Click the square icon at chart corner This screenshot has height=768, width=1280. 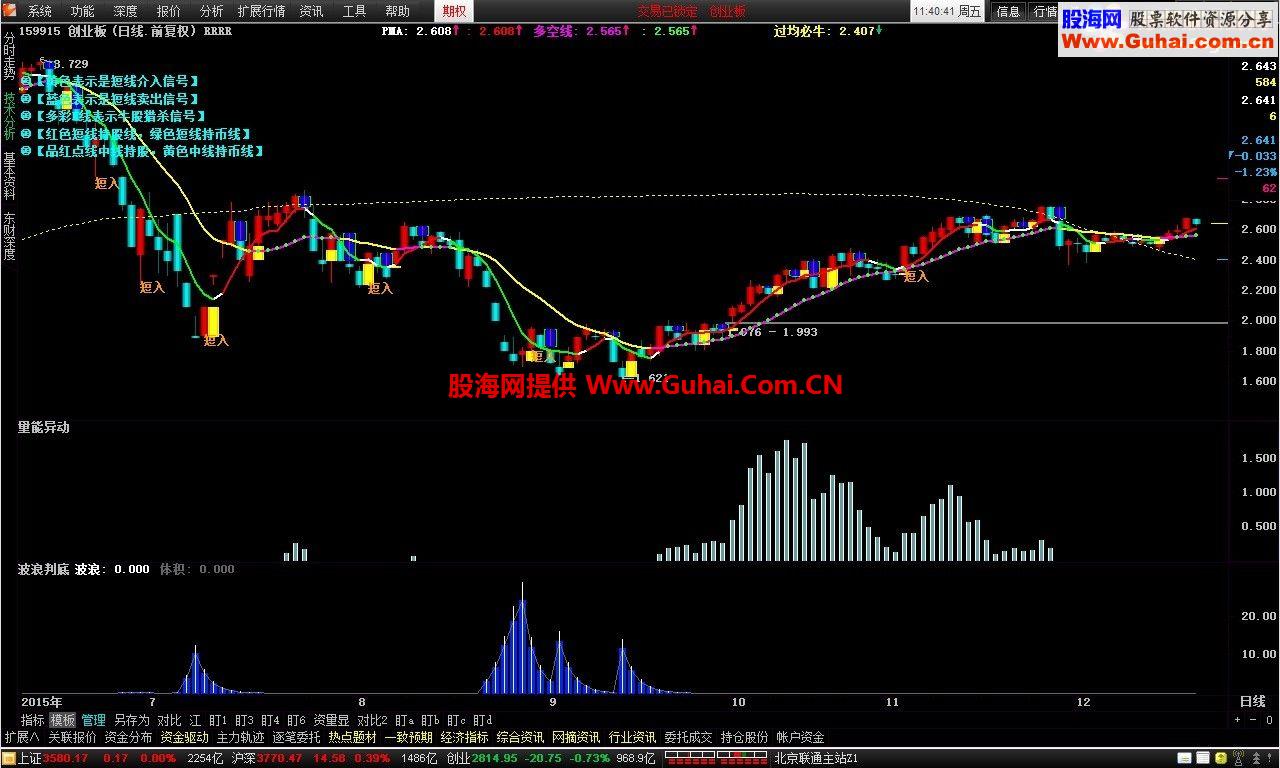[x=1271, y=720]
